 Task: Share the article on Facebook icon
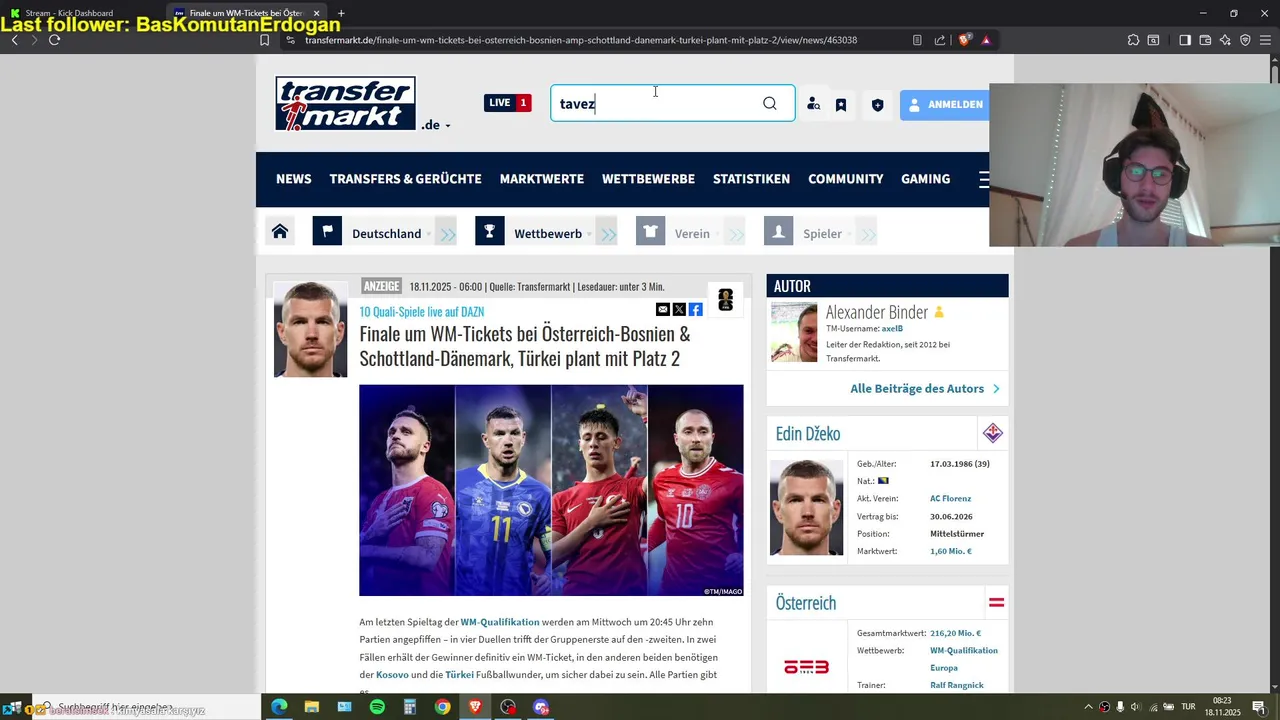pyautogui.click(x=695, y=310)
